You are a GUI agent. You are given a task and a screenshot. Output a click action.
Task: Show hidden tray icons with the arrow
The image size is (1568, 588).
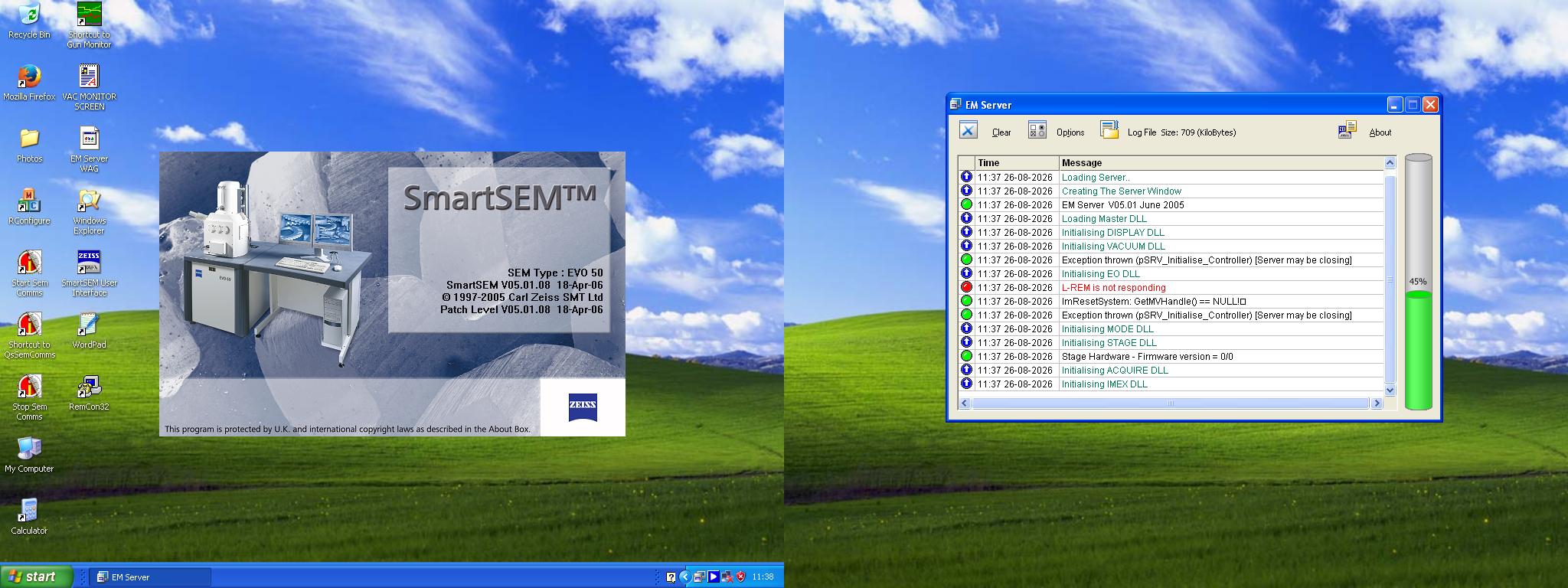point(685,577)
